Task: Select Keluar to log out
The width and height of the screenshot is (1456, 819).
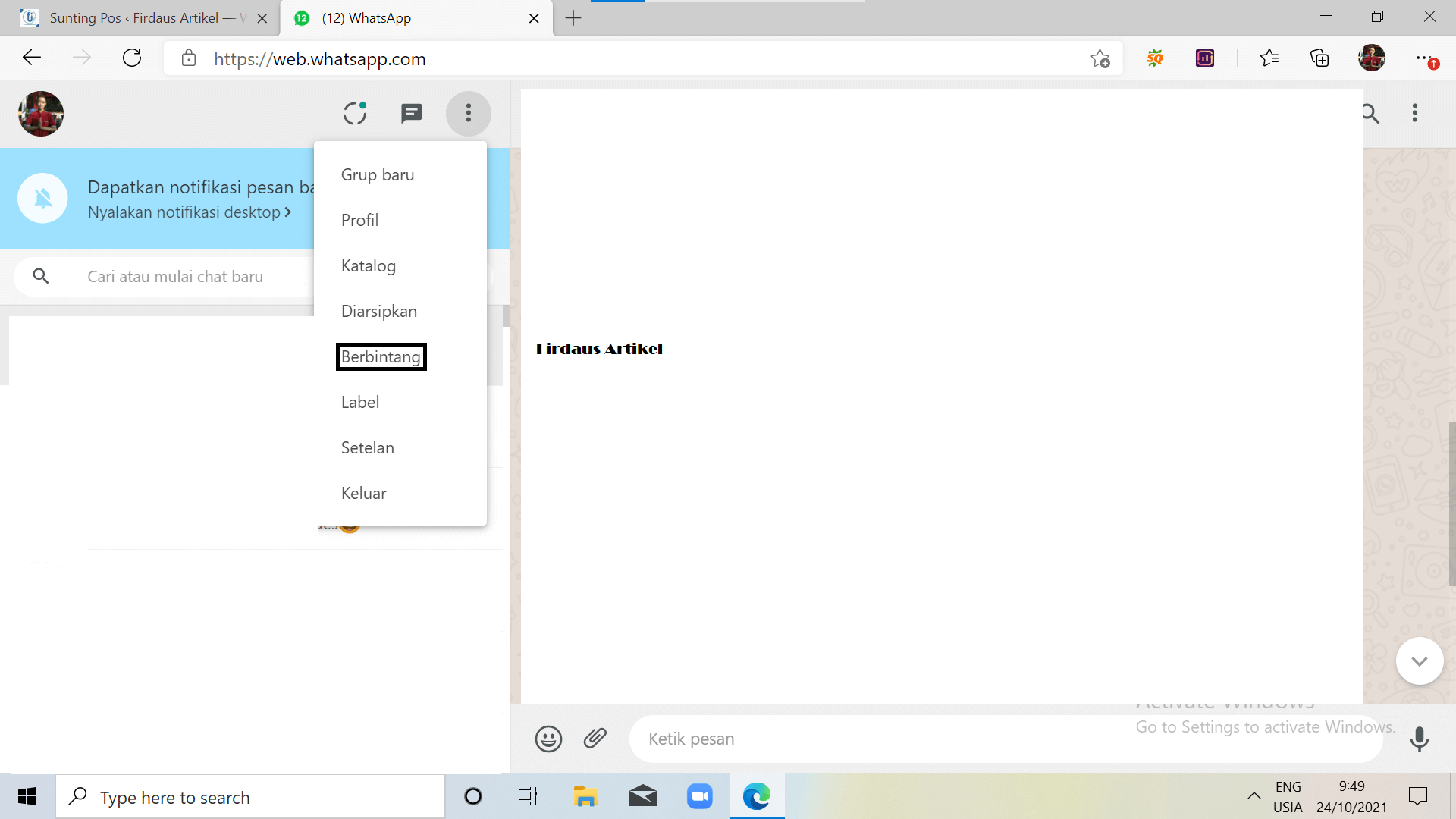Action: [x=364, y=494]
